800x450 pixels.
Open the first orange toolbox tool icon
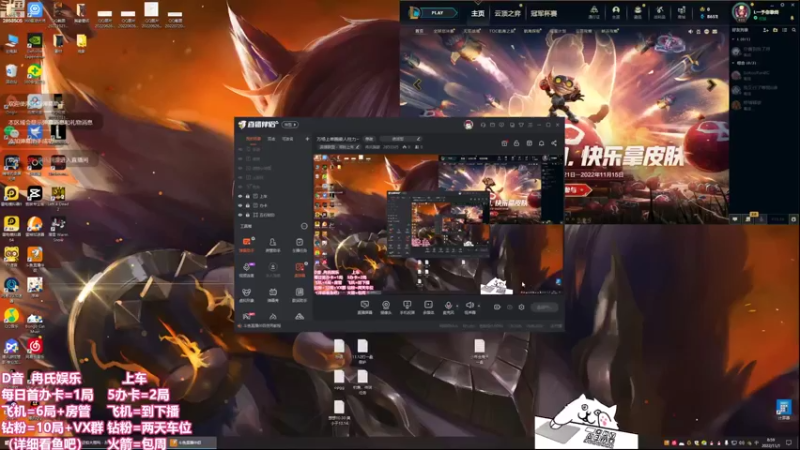point(247,243)
